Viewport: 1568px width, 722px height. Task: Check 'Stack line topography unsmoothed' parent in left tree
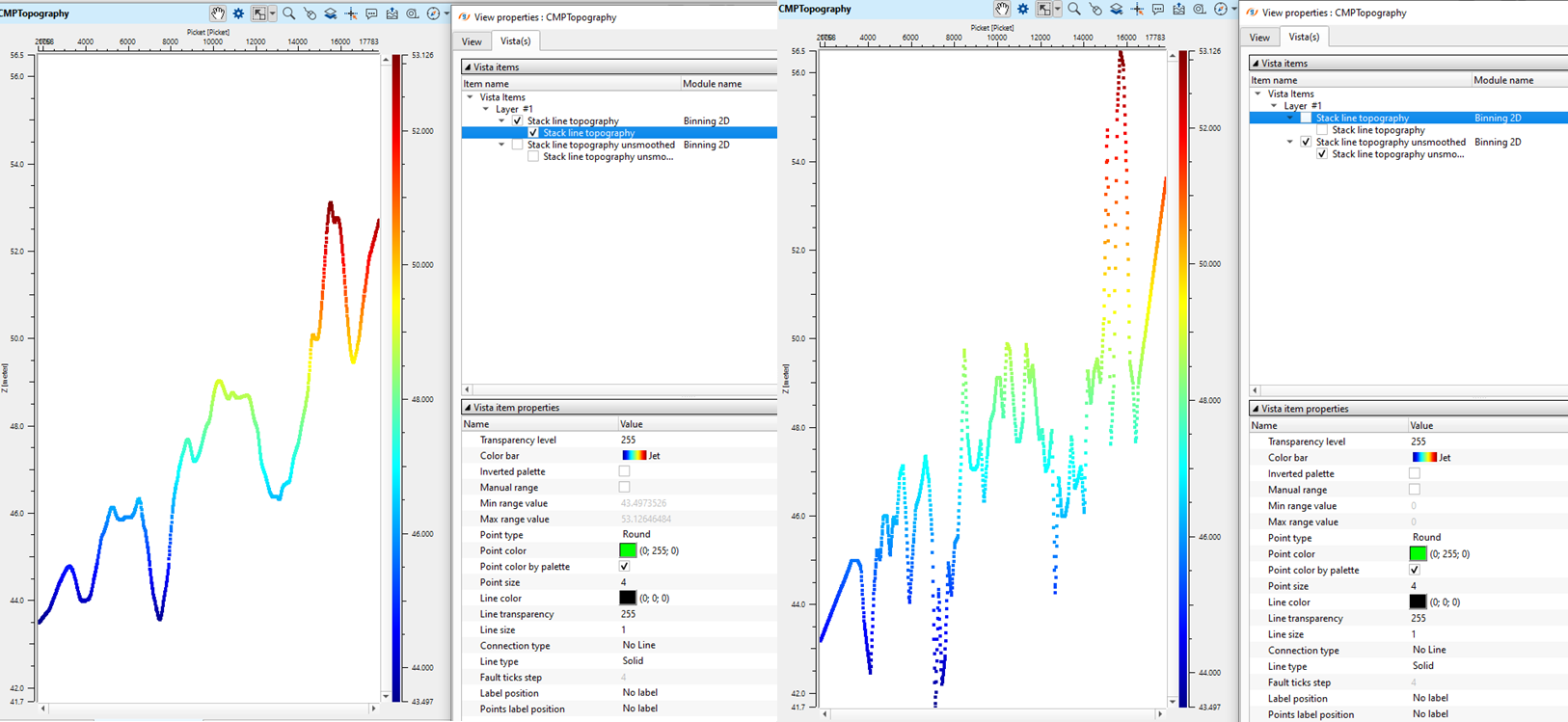[518, 145]
